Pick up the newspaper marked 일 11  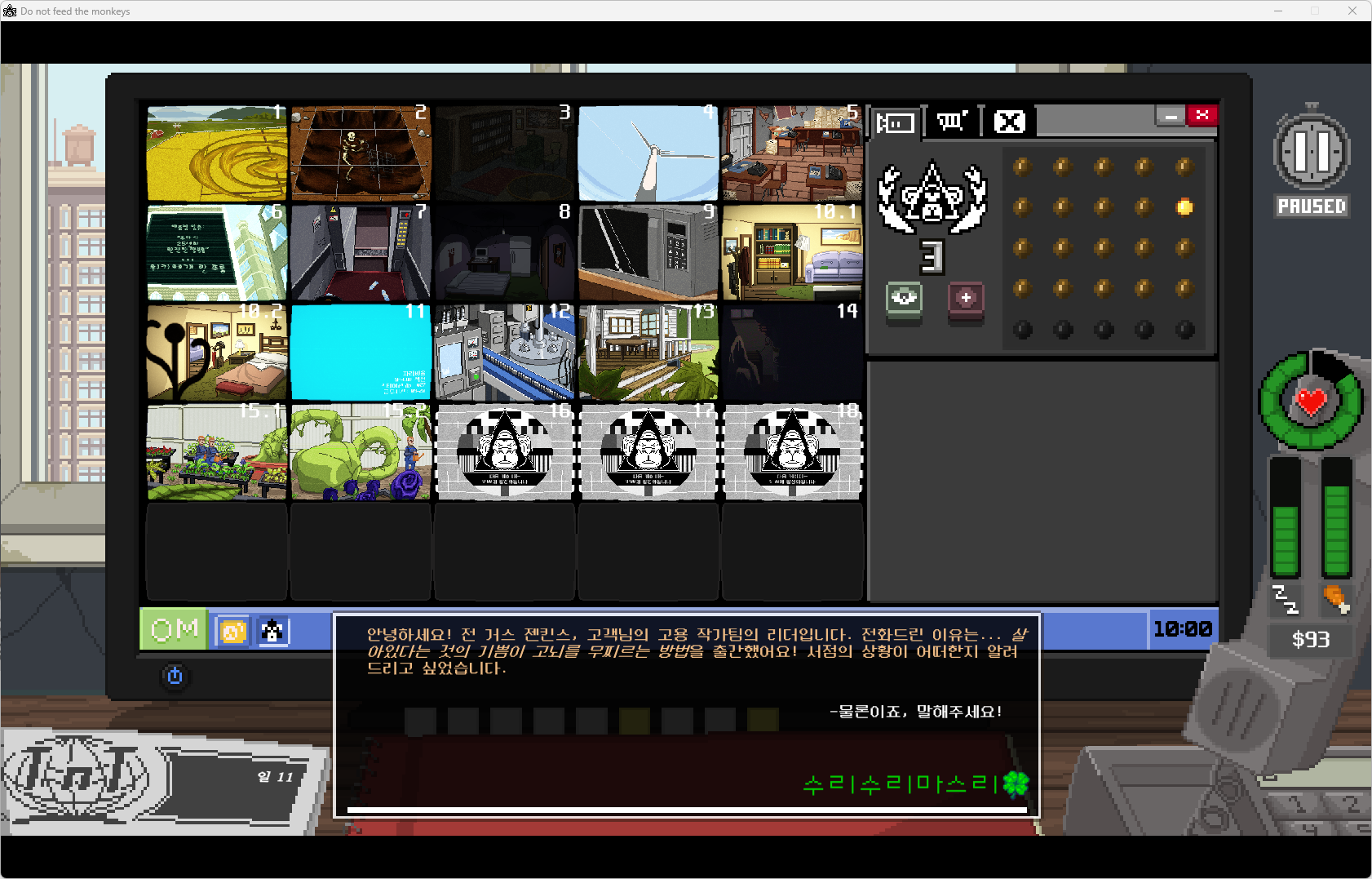click(x=163, y=780)
